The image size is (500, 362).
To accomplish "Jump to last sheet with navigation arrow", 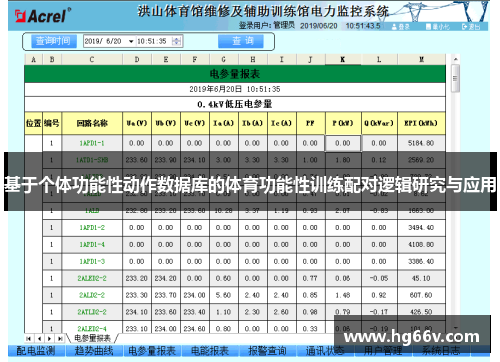I will click(60, 339).
